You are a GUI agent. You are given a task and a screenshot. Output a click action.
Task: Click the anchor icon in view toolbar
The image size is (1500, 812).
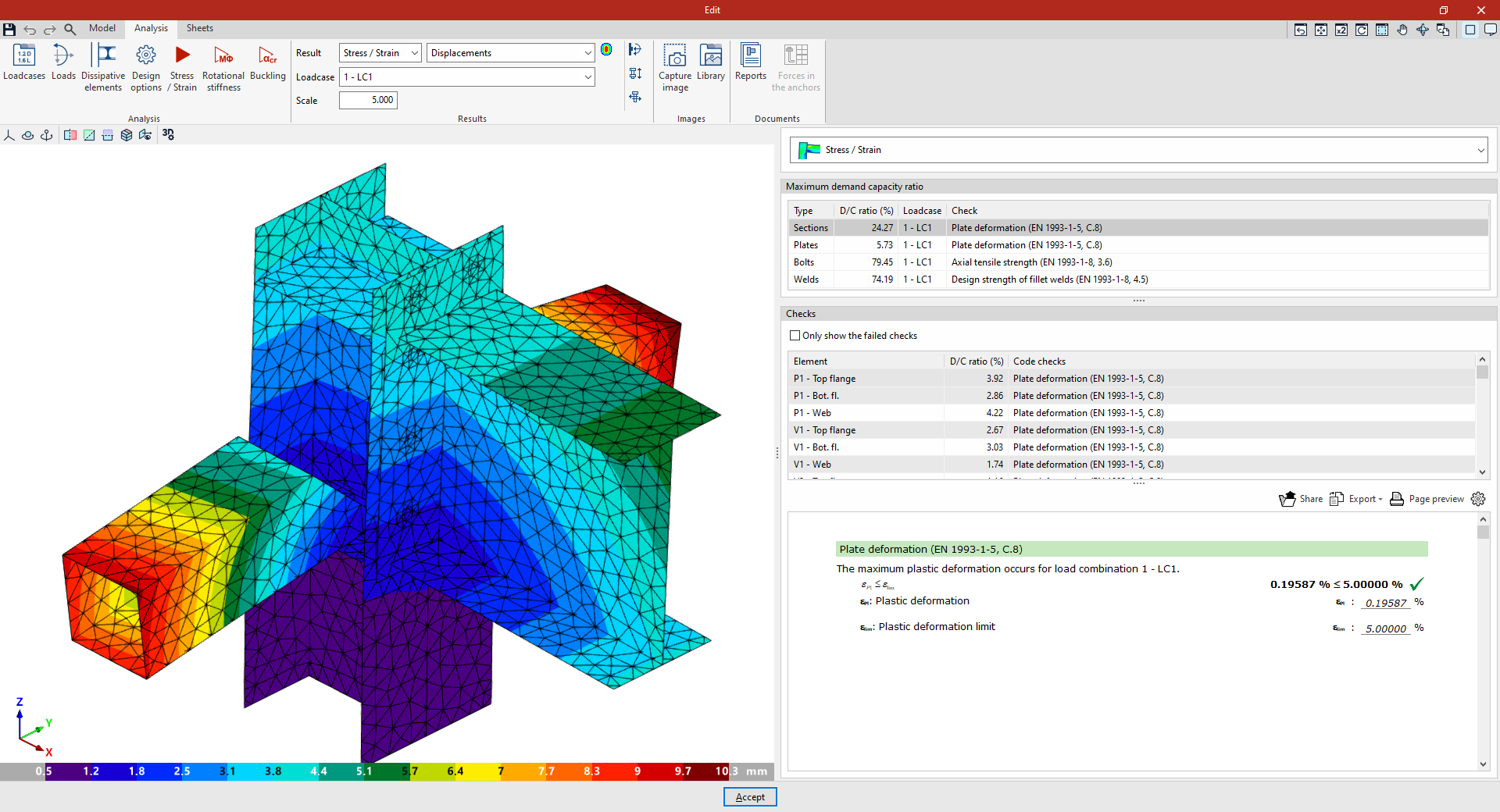47,135
